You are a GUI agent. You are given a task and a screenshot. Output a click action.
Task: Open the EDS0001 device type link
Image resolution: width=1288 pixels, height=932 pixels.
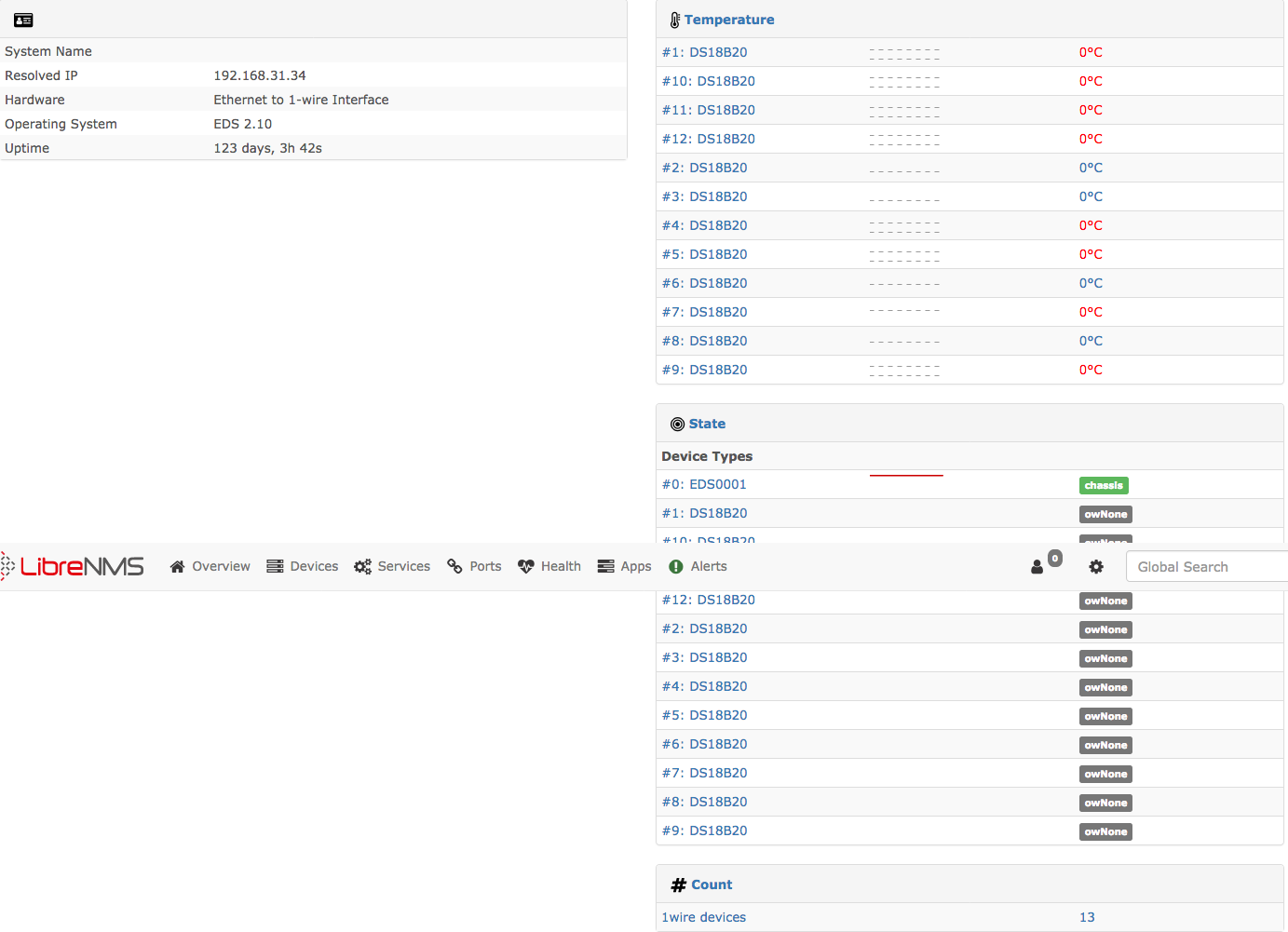coord(704,484)
